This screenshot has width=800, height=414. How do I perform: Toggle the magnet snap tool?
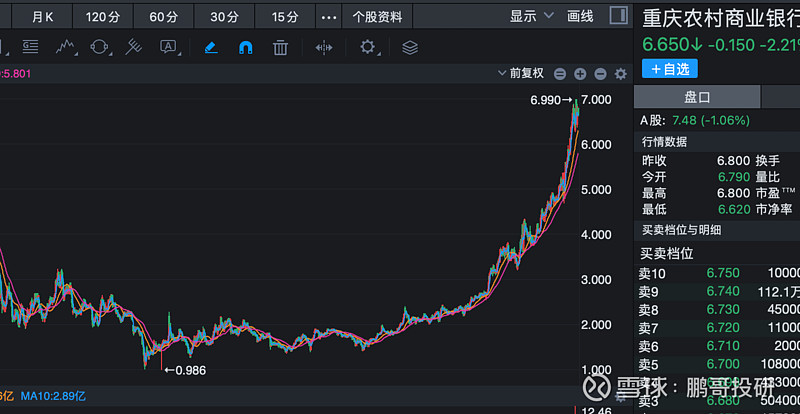245,48
